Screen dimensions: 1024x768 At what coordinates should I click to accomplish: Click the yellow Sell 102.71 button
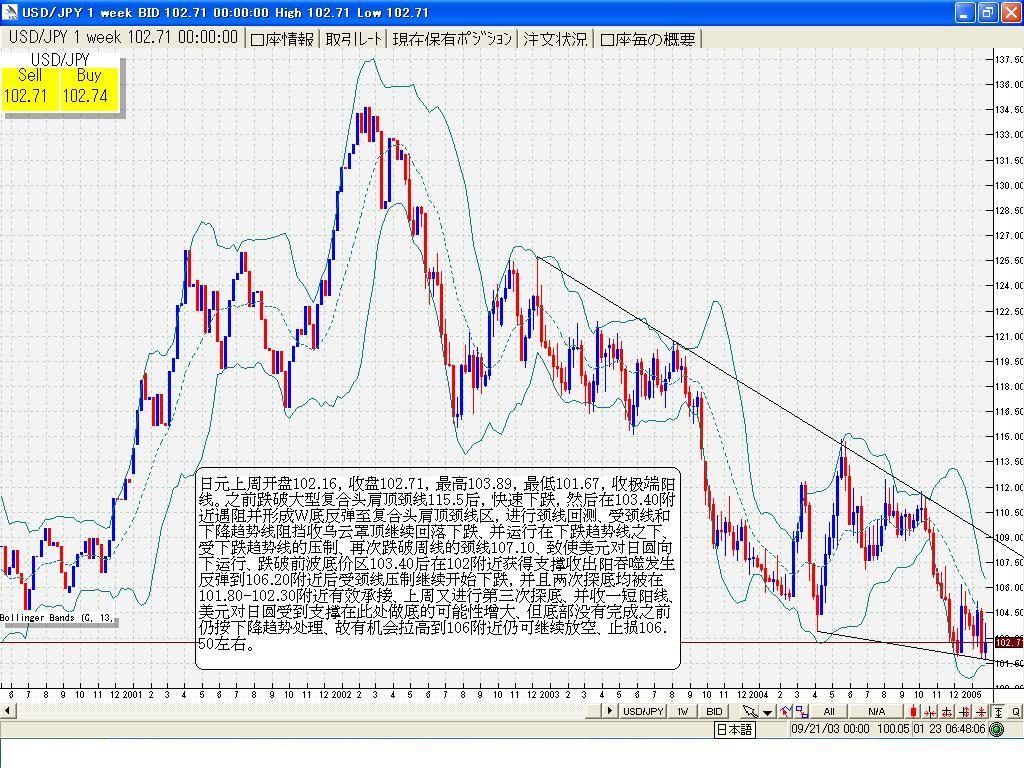30,87
